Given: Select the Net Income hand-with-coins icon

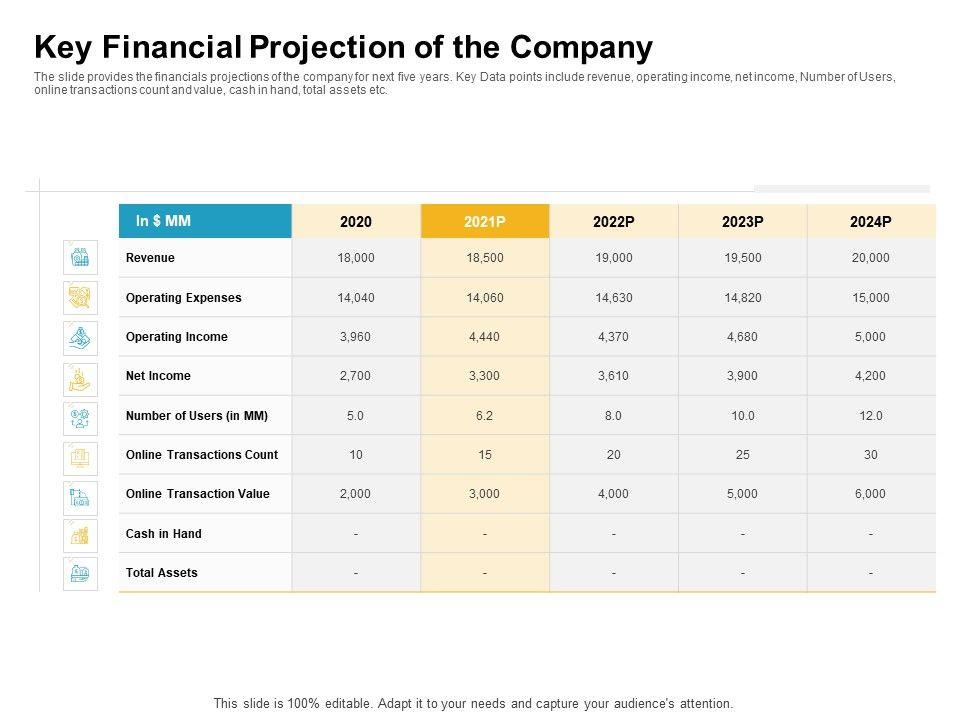Looking at the screenshot, I should [80, 376].
